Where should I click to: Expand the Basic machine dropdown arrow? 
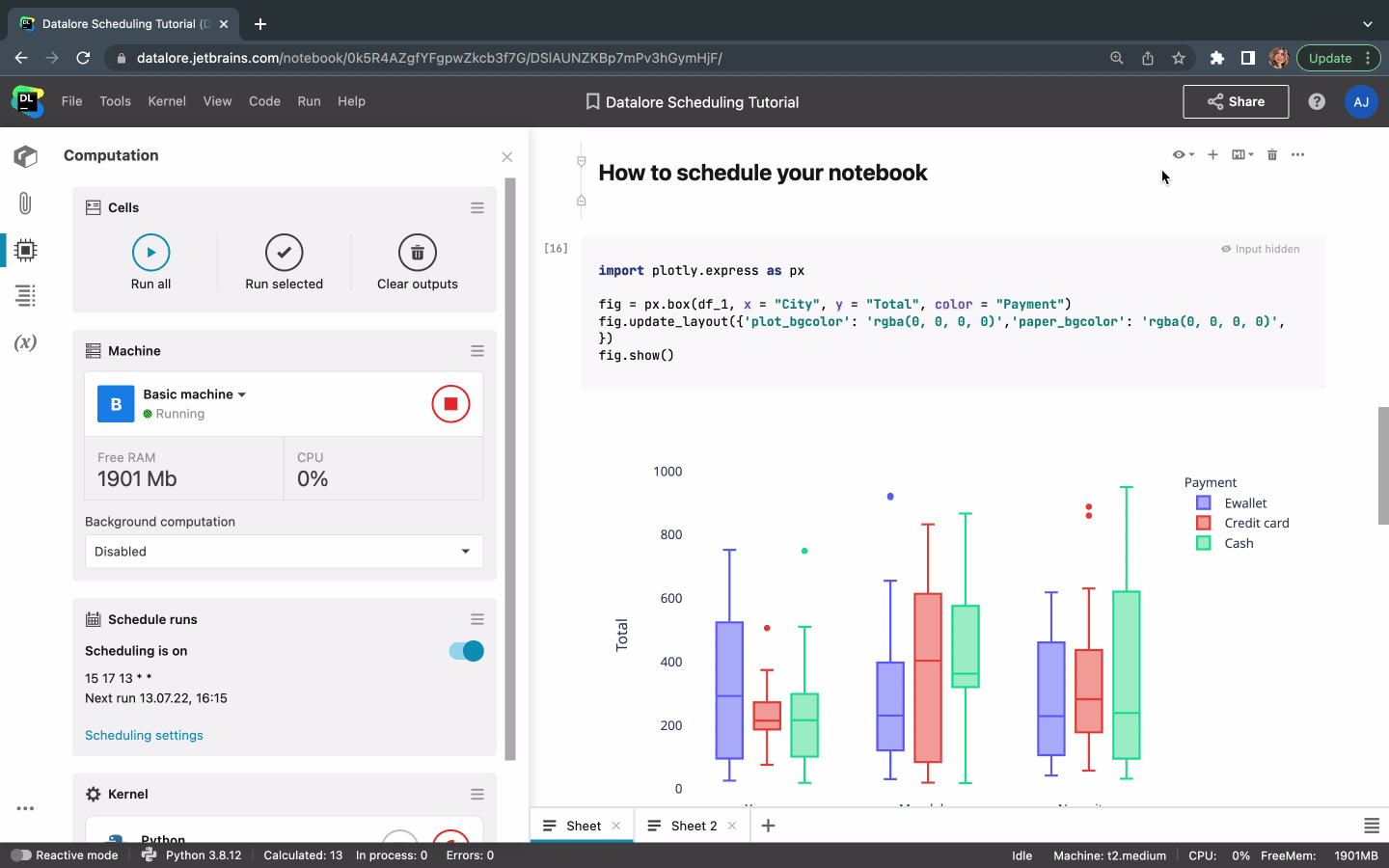pyautogui.click(x=242, y=394)
